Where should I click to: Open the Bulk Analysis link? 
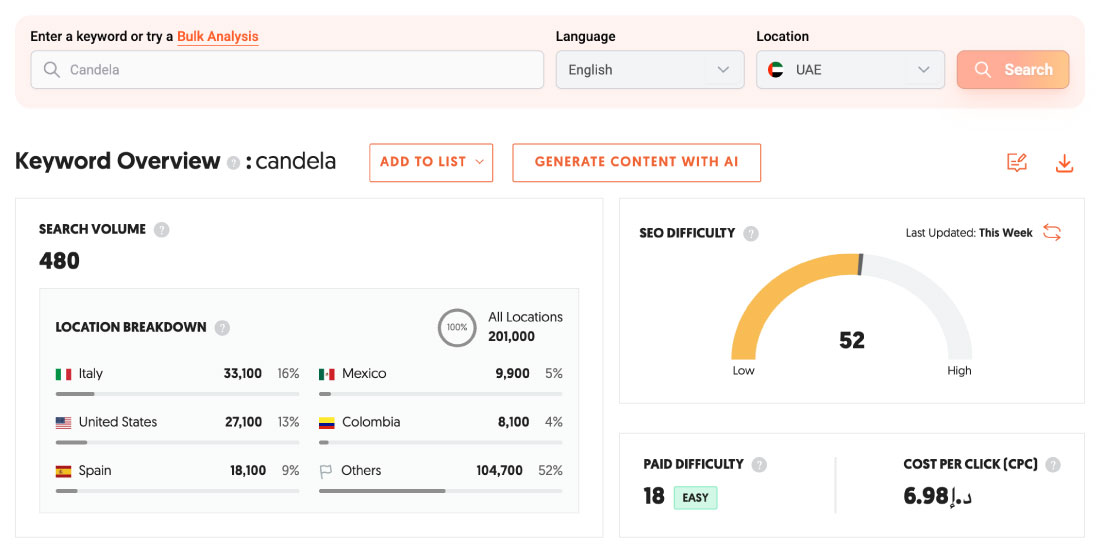pos(218,37)
